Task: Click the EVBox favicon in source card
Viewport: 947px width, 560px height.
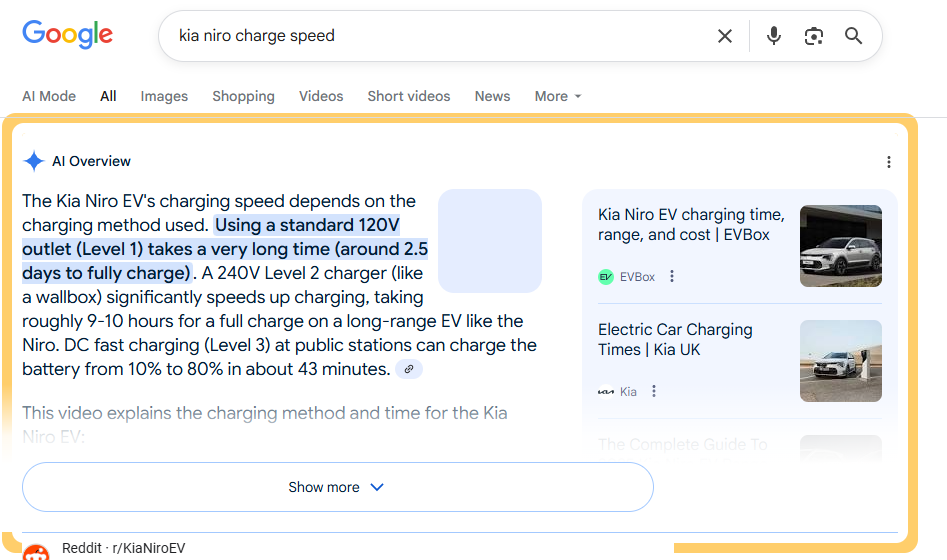Action: pyautogui.click(x=606, y=277)
